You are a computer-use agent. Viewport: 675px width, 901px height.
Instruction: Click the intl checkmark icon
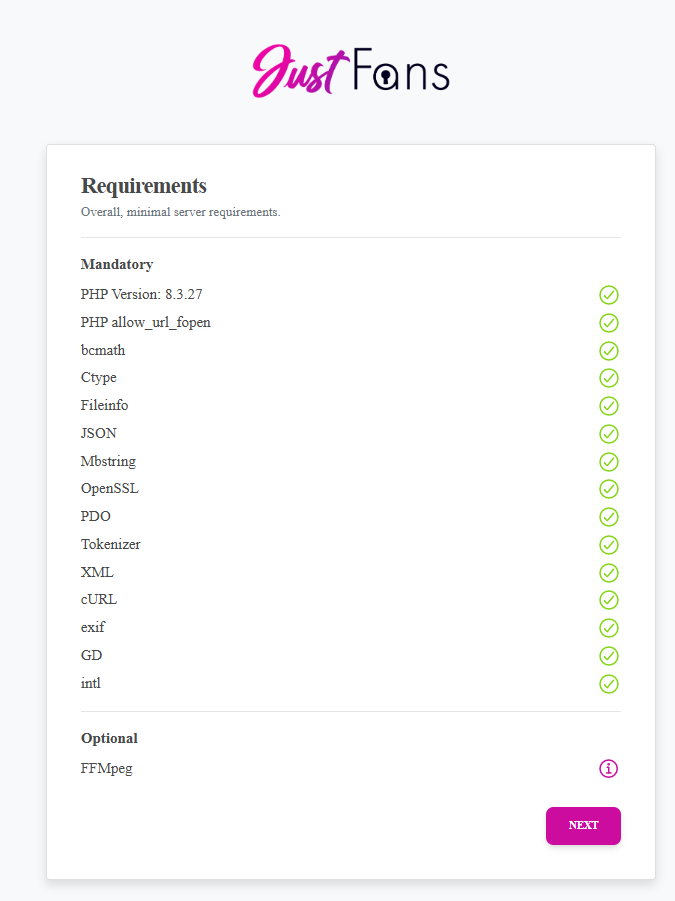pyautogui.click(x=609, y=684)
